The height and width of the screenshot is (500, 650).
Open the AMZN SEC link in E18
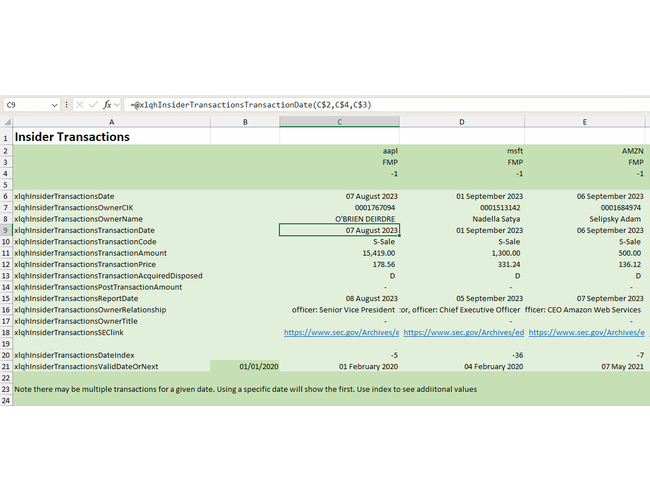[586, 333]
